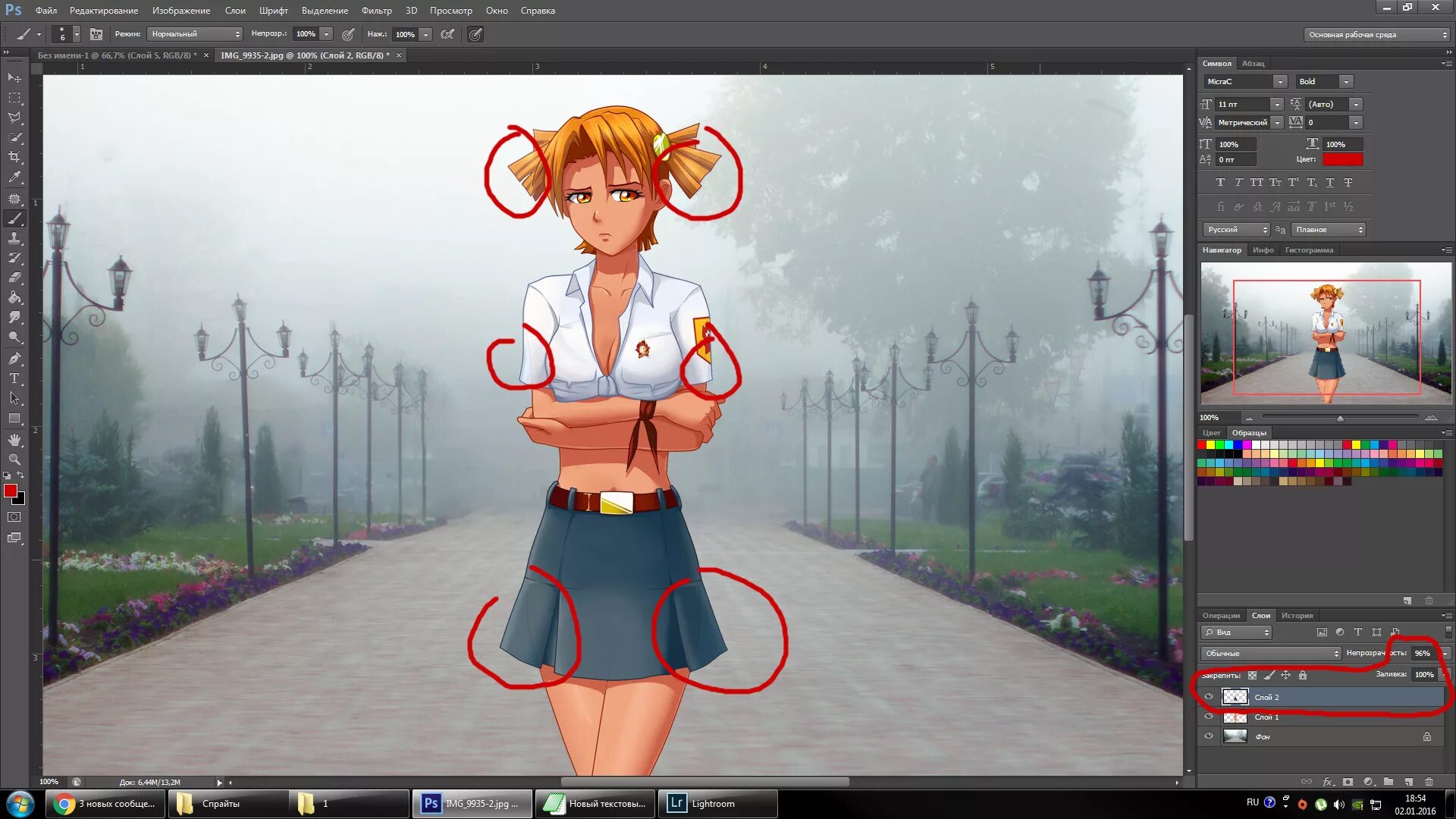Screen dimensions: 1456x819
Task: Switch to the Гистограмма tab
Action: (1309, 250)
